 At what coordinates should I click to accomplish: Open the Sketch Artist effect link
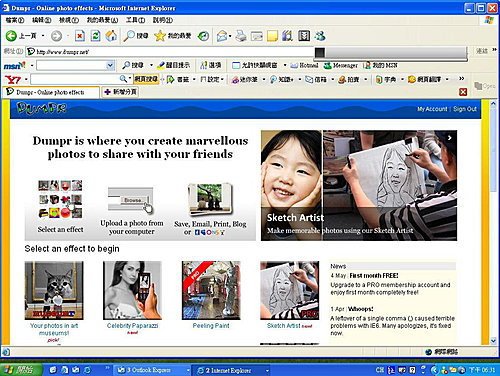(284, 326)
